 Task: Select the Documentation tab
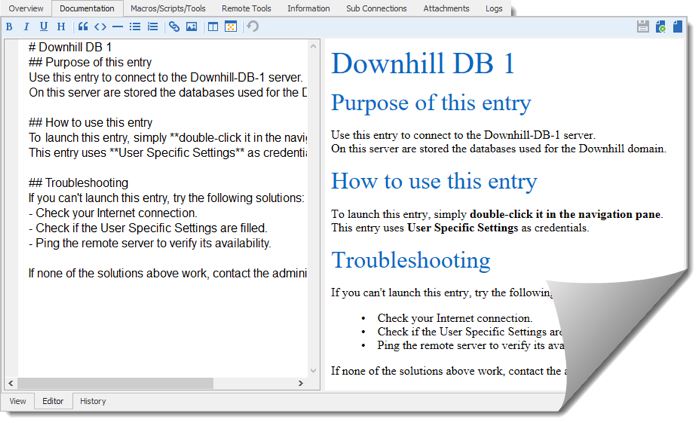[x=86, y=8]
